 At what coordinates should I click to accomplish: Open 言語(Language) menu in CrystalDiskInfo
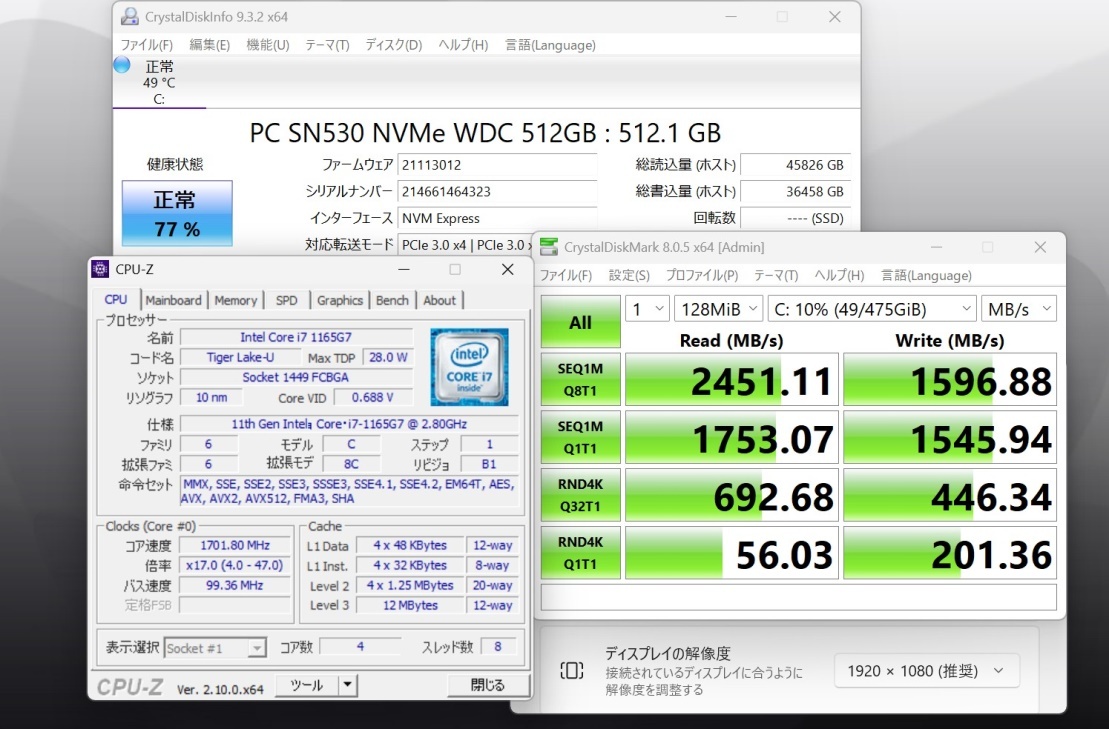click(x=550, y=45)
